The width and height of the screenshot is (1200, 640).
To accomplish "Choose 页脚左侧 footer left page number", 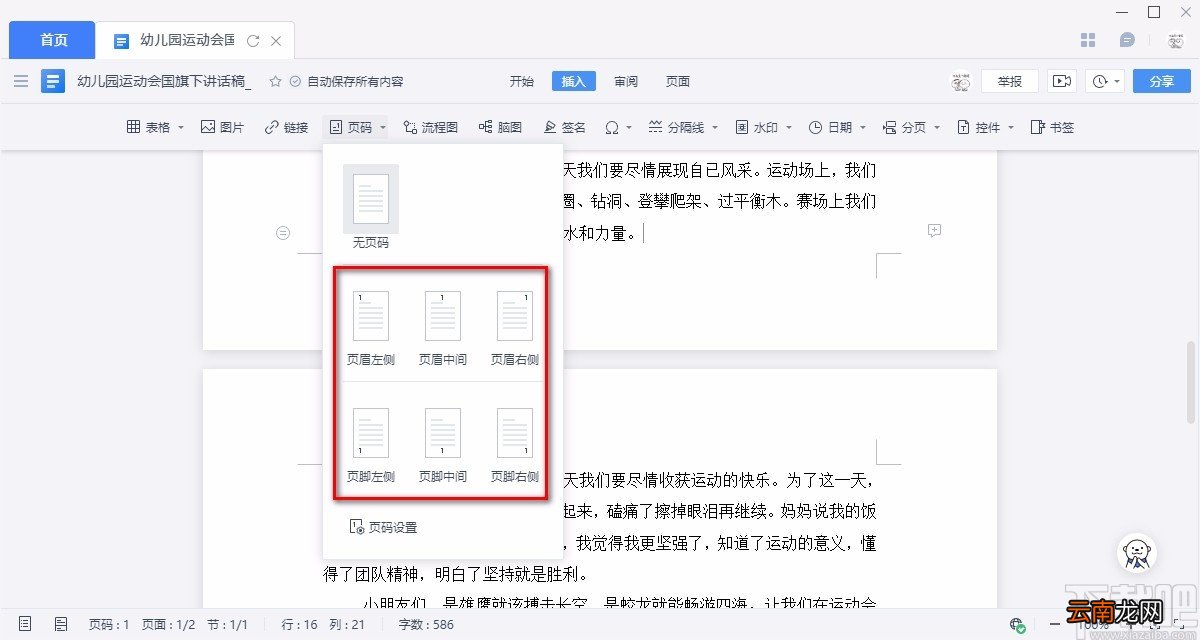I will pyautogui.click(x=370, y=444).
